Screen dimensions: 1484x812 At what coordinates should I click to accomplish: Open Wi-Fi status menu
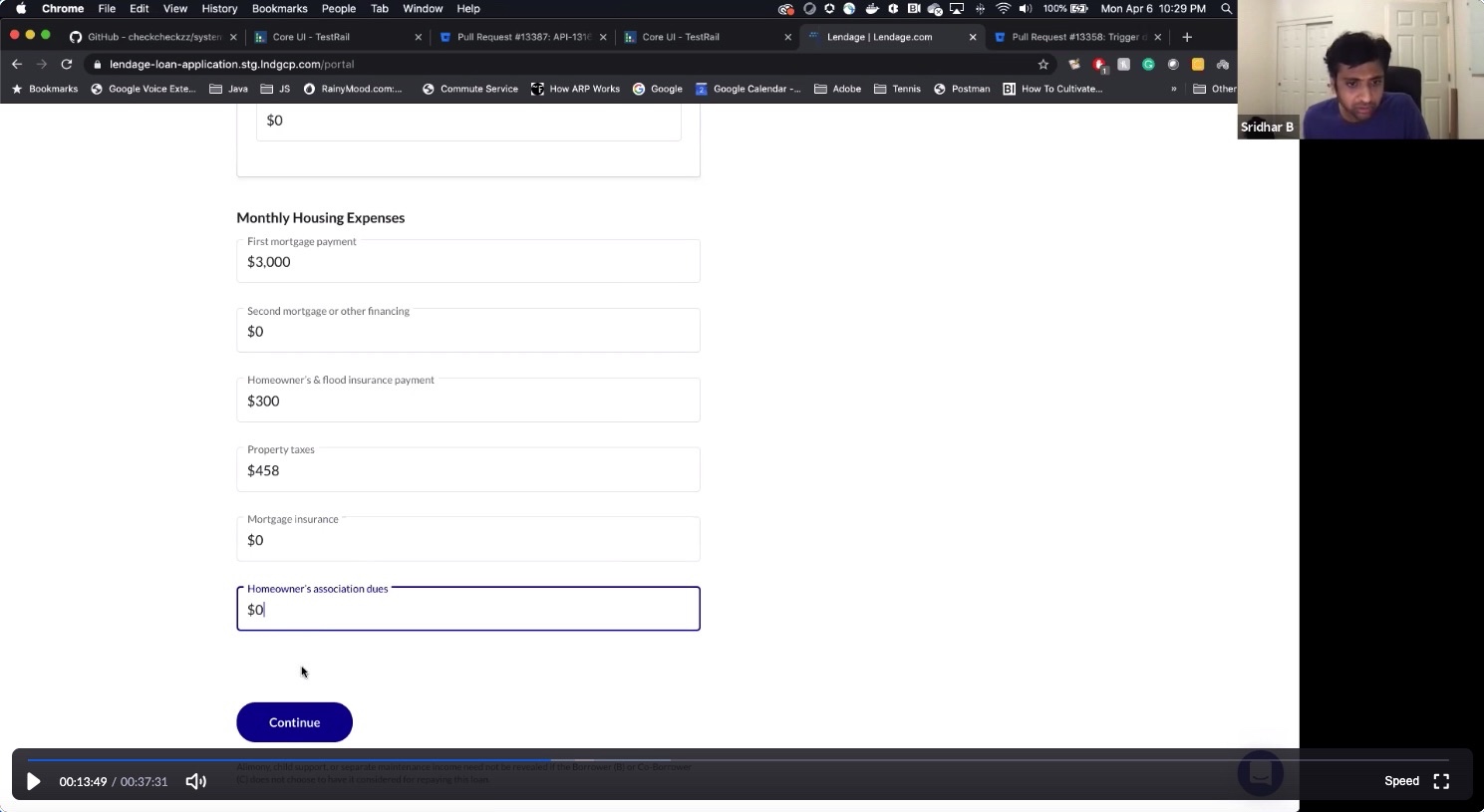pyautogui.click(x=1003, y=8)
